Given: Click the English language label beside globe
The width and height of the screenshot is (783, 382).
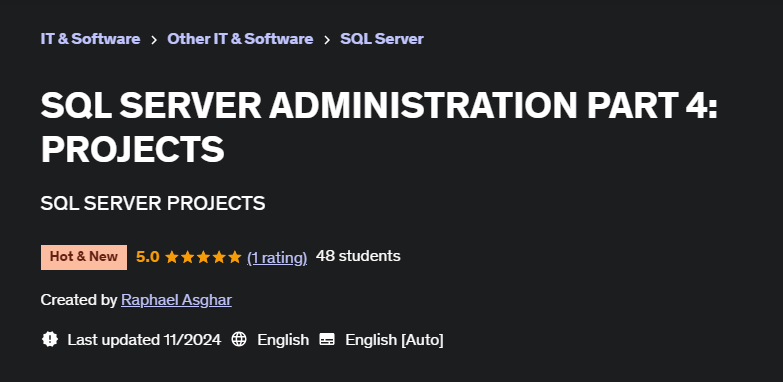Looking at the screenshot, I should [x=283, y=340].
